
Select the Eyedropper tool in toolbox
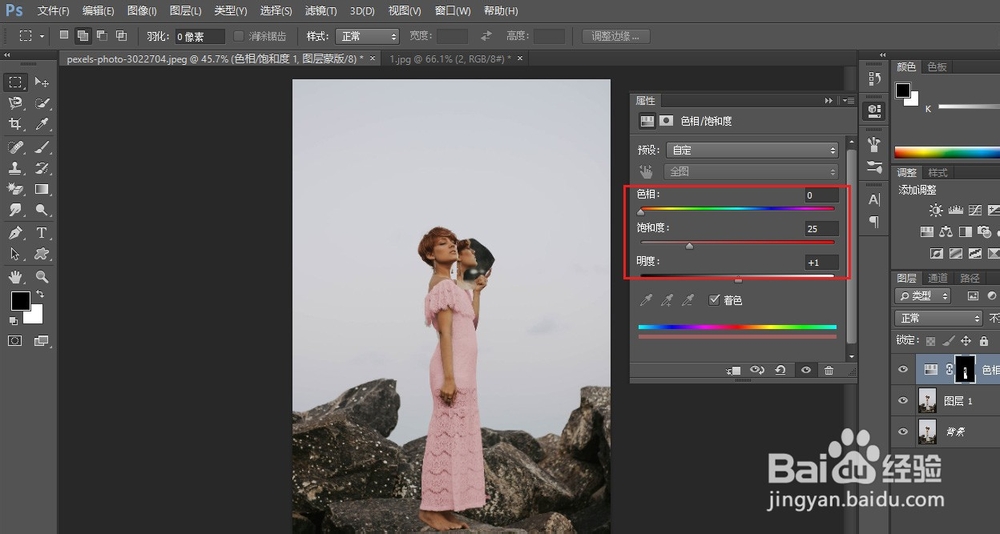pyautogui.click(x=41, y=124)
